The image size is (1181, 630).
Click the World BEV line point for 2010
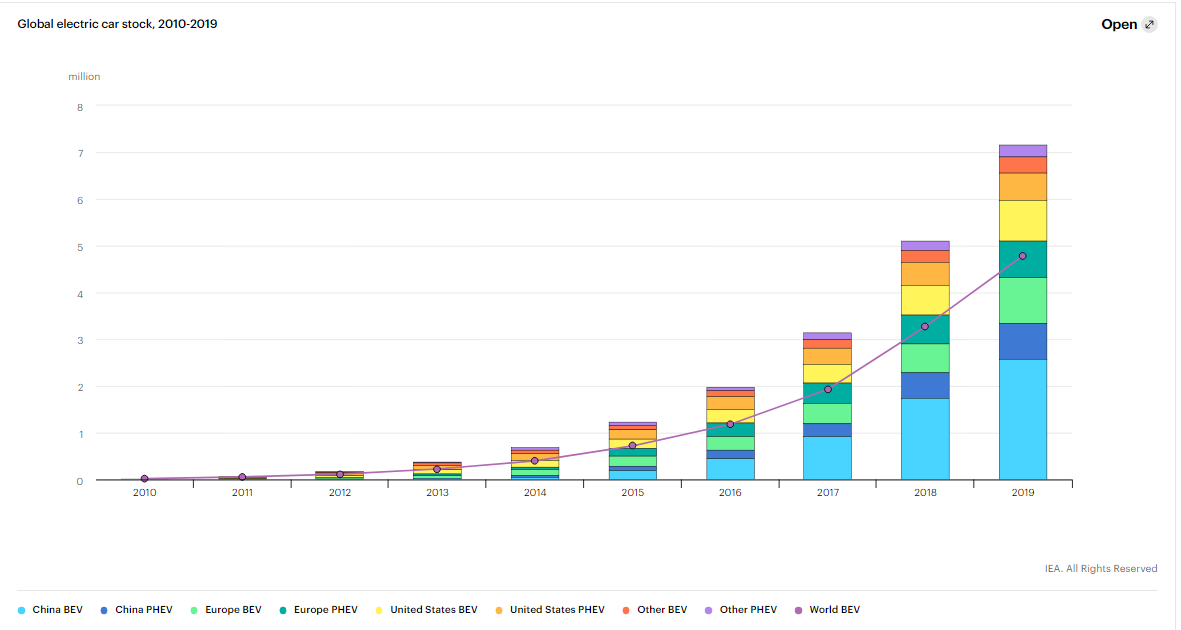(145, 479)
